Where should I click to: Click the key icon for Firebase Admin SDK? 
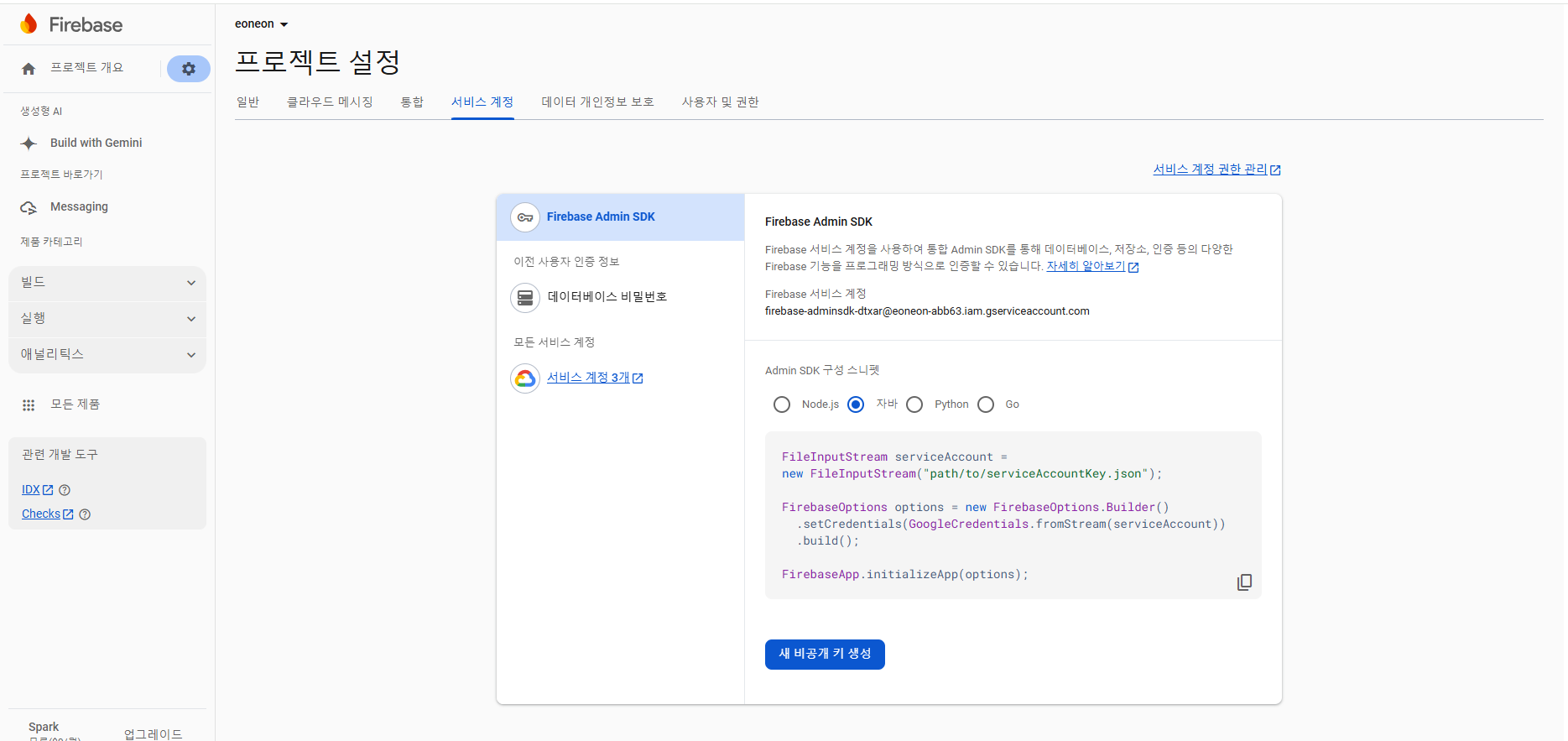[x=525, y=217]
